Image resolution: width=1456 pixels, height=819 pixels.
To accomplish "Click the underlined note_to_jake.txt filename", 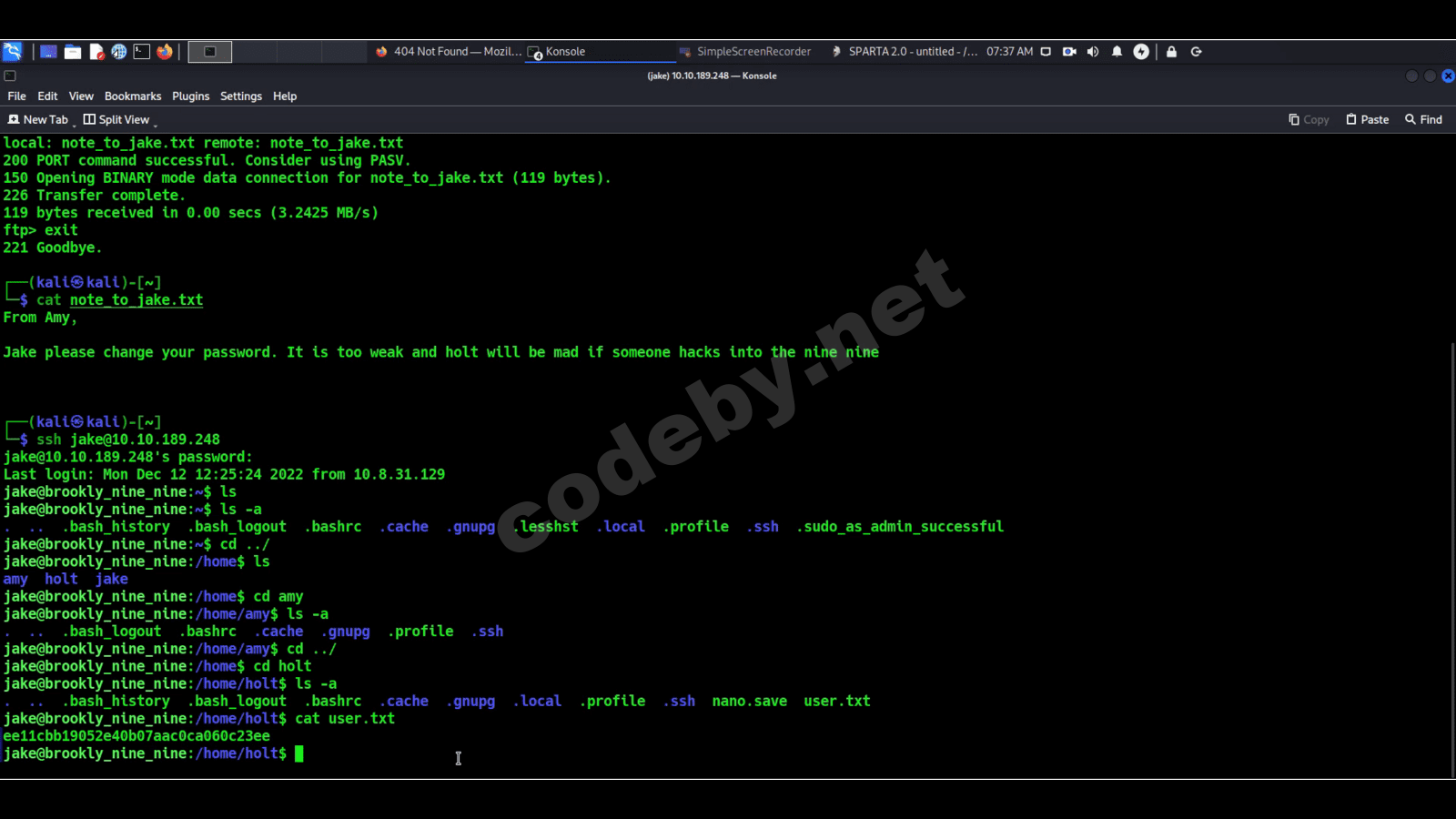I will [136, 300].
